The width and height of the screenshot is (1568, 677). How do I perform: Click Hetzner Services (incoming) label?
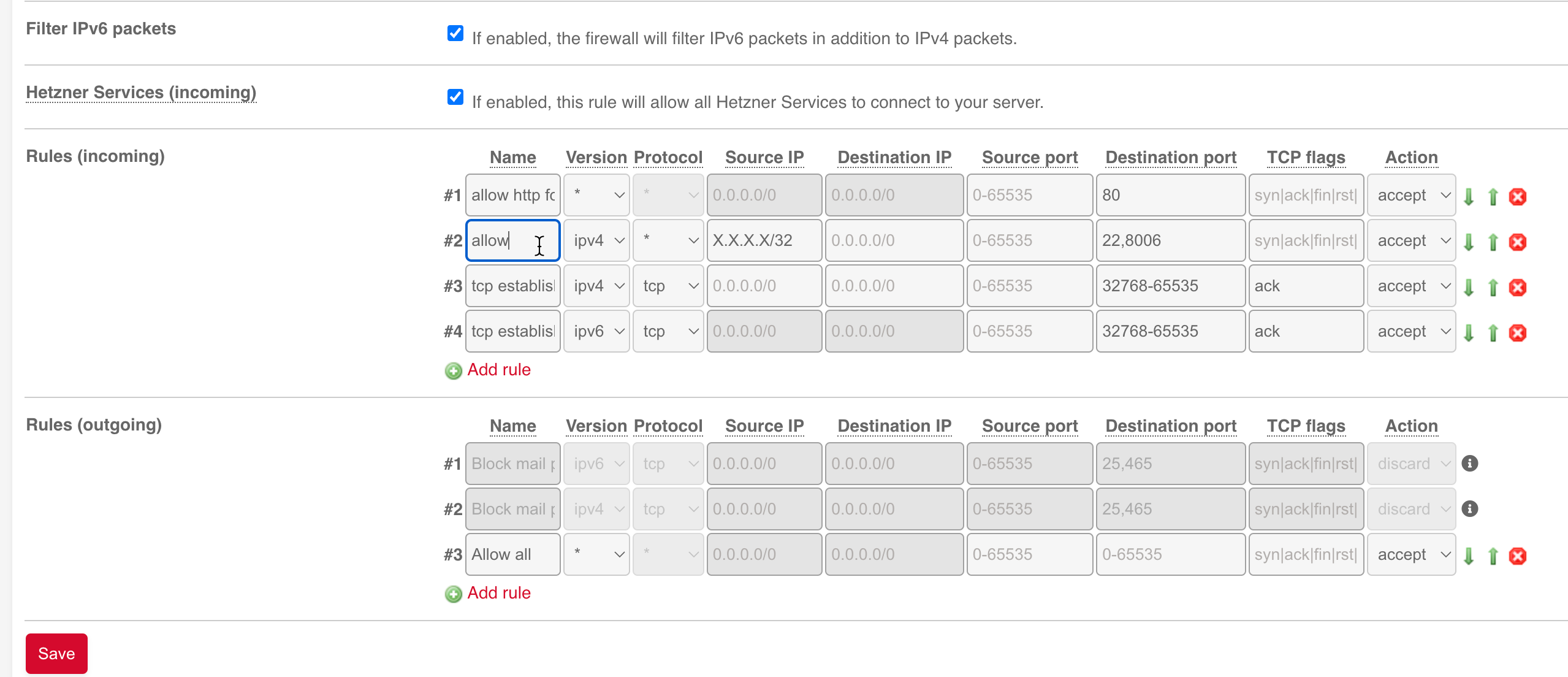[x=141, y=93]
